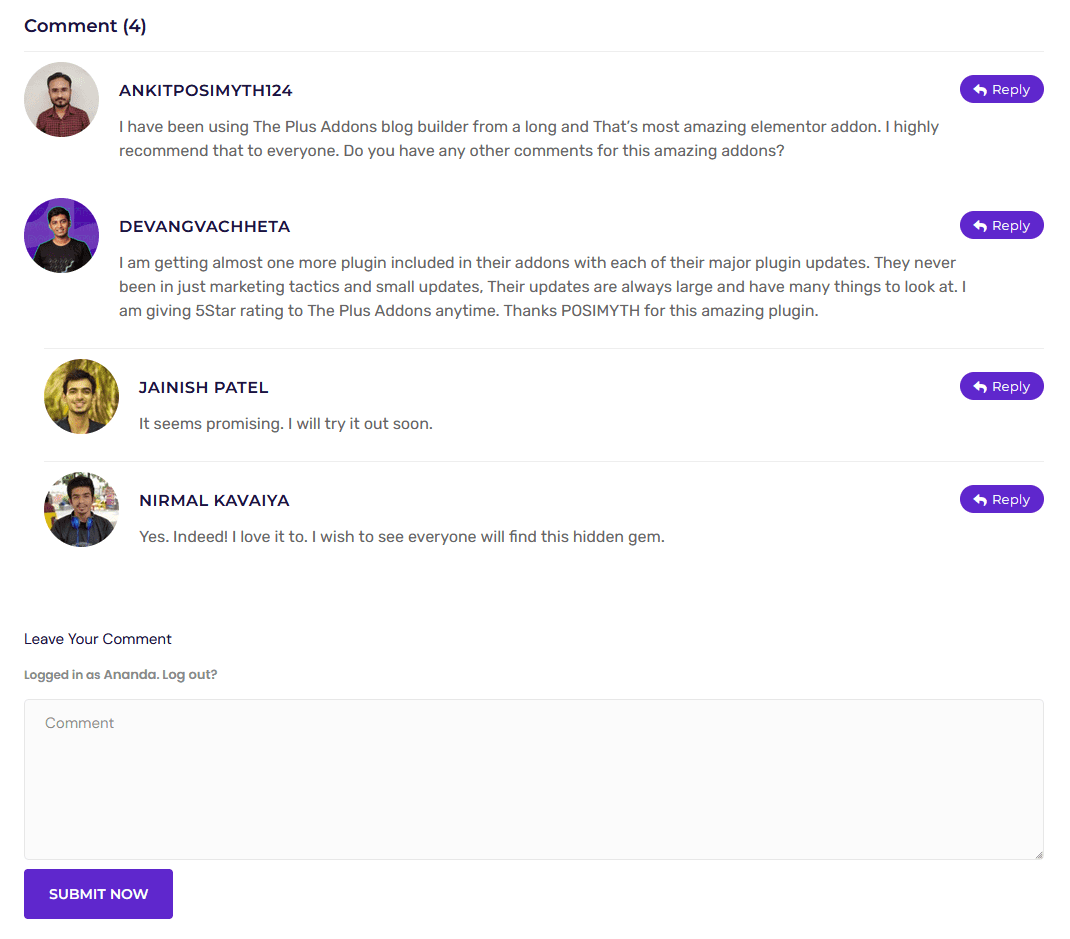The image size is (1070, 939).
Task: Reply to DEVANGVACHHETA's comment
Action: click(1001, 225)
